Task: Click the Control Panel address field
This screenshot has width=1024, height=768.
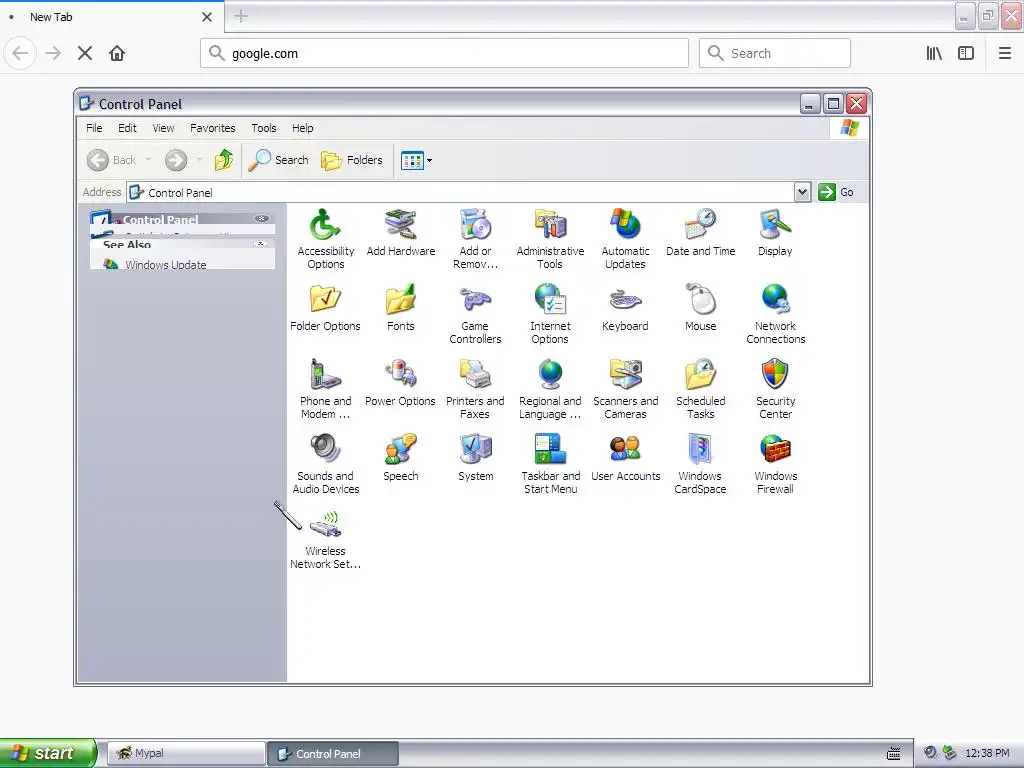Action: pyautogui.click(x=460, y=193)
